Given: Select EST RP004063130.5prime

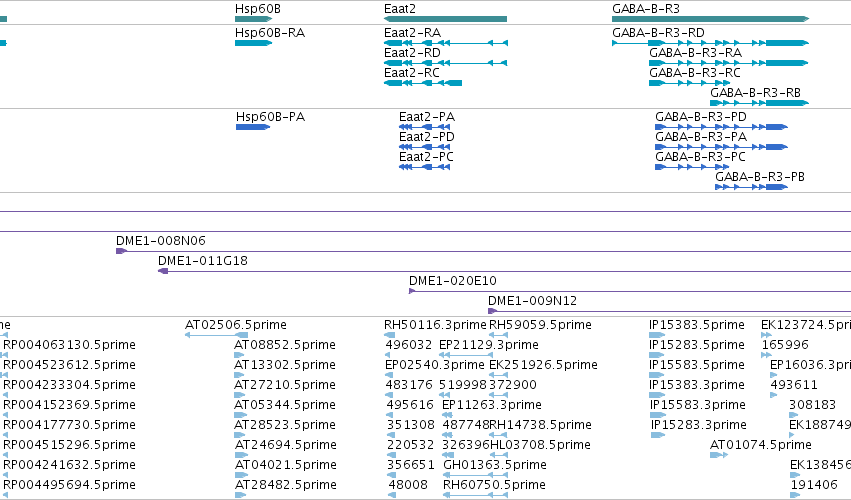Looking at the screenshot, I should [x=69, y=345].
